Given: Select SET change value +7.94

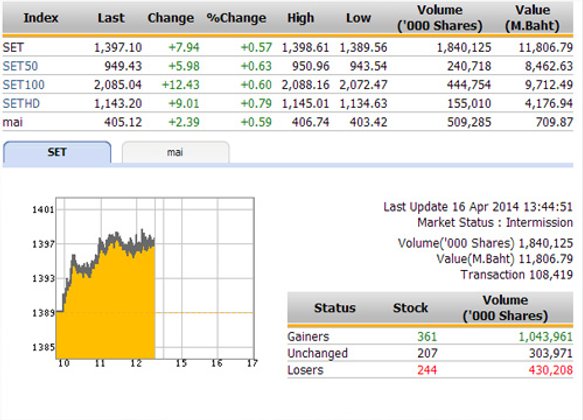Looking at the screenshot, I should point(184,48).
